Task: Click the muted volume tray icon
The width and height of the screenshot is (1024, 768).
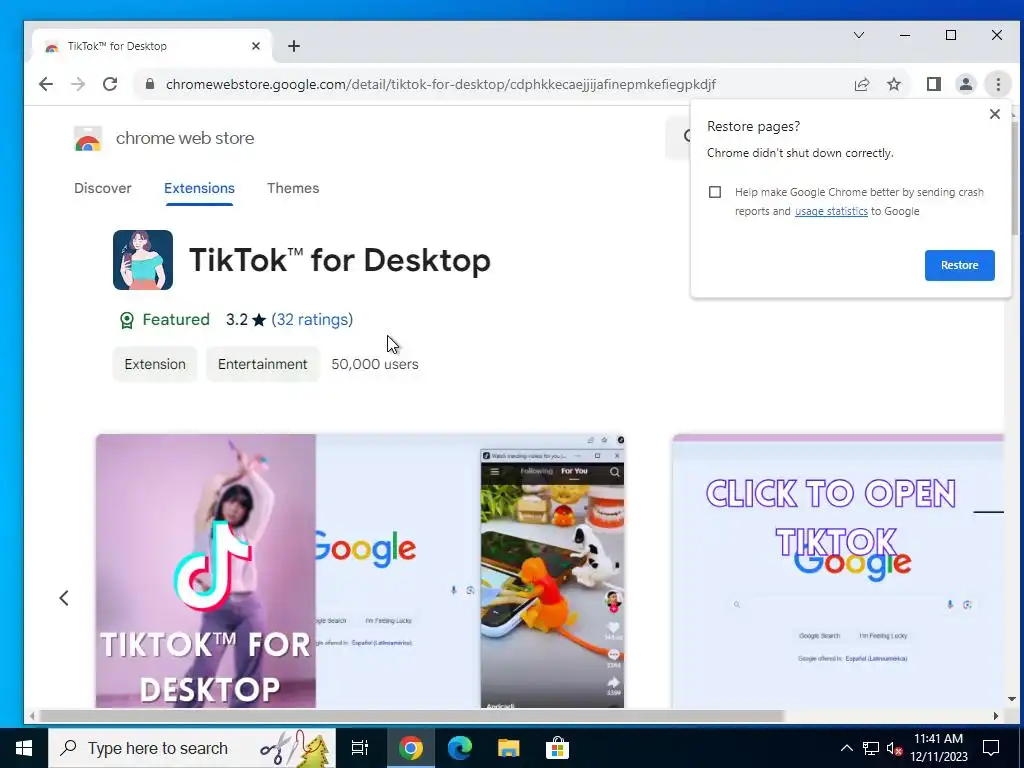Action: pos(894,748)
